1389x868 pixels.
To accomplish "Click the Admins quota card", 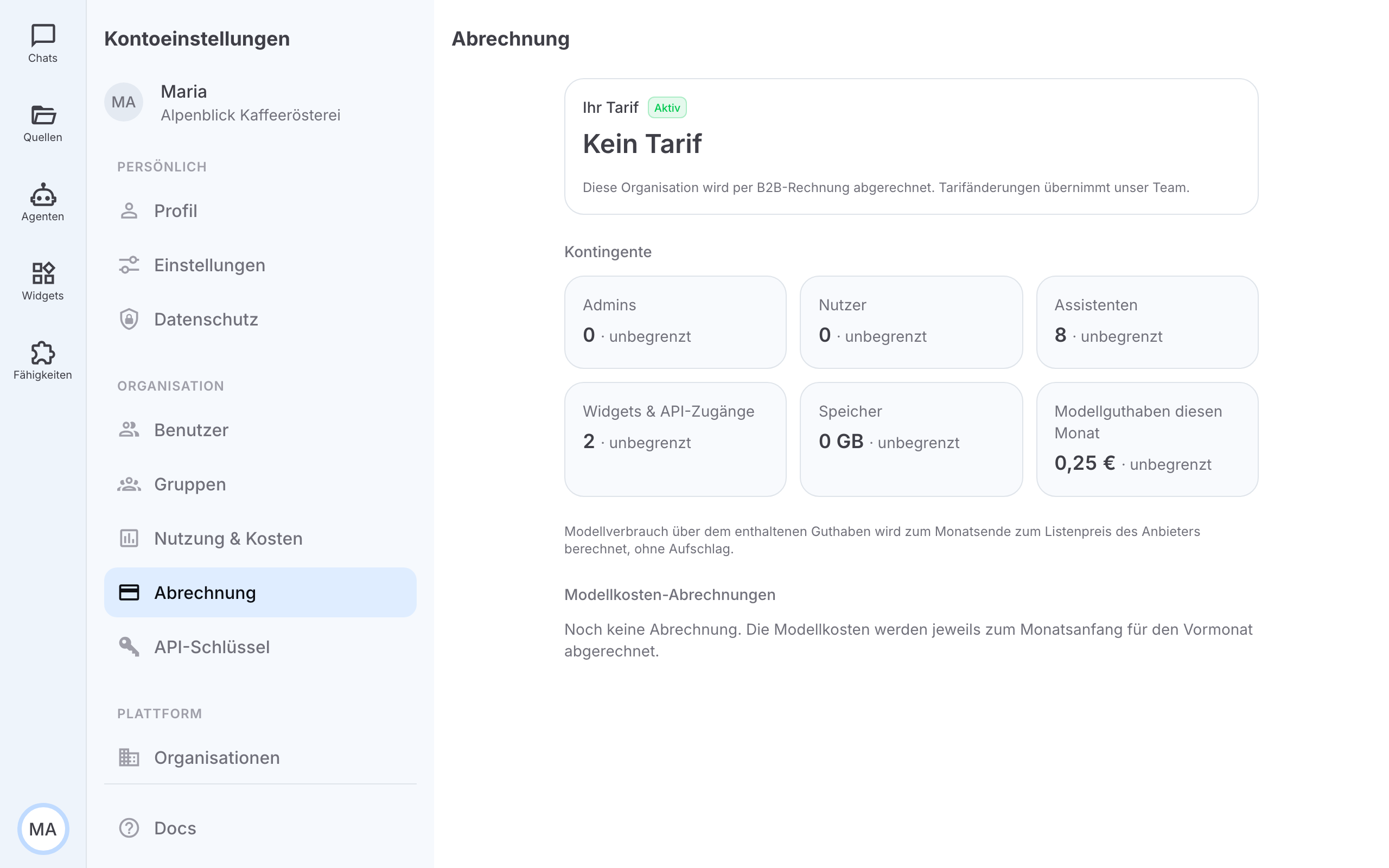I will [675, 322].
